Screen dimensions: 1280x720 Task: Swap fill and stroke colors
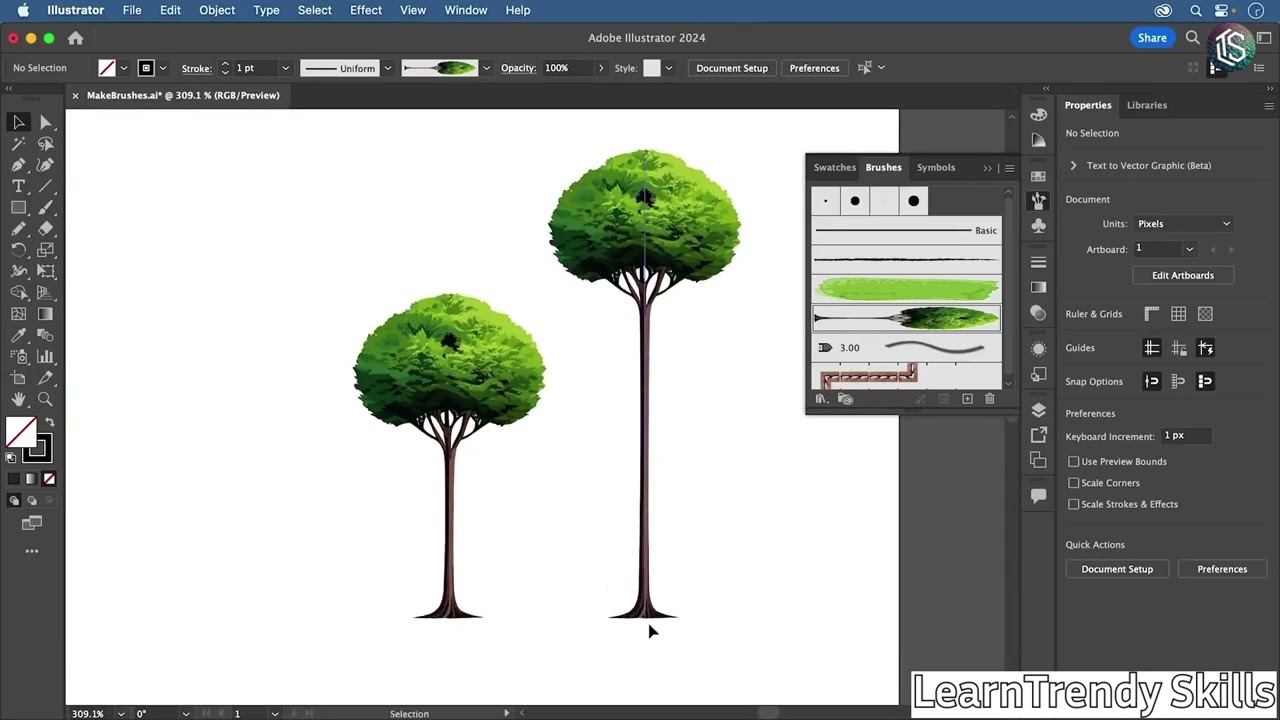49,423
